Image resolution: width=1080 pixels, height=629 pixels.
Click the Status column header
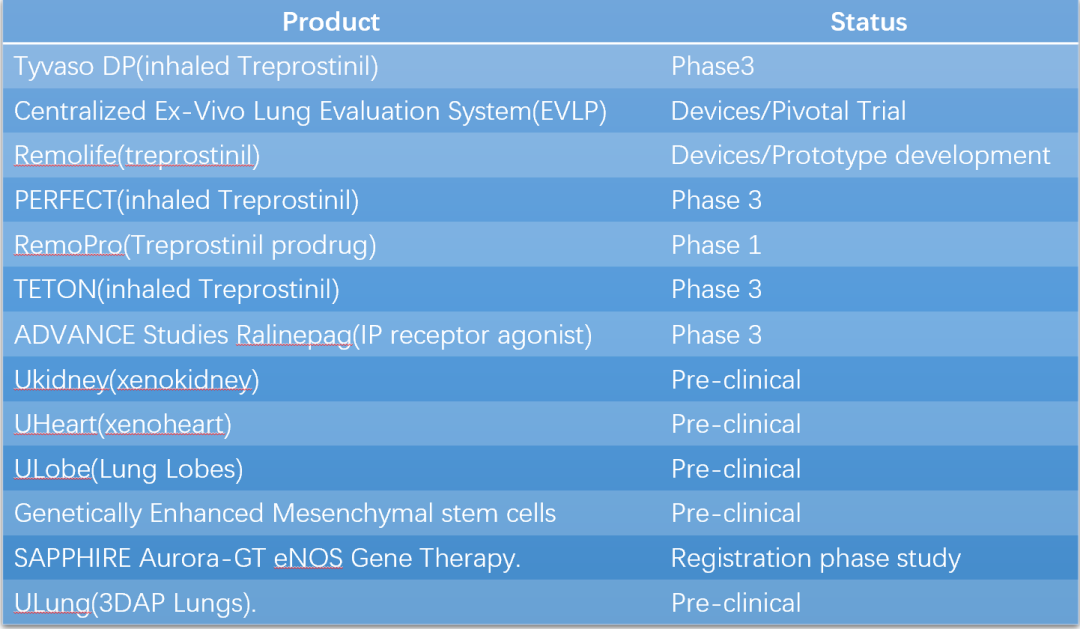[868, 22]
